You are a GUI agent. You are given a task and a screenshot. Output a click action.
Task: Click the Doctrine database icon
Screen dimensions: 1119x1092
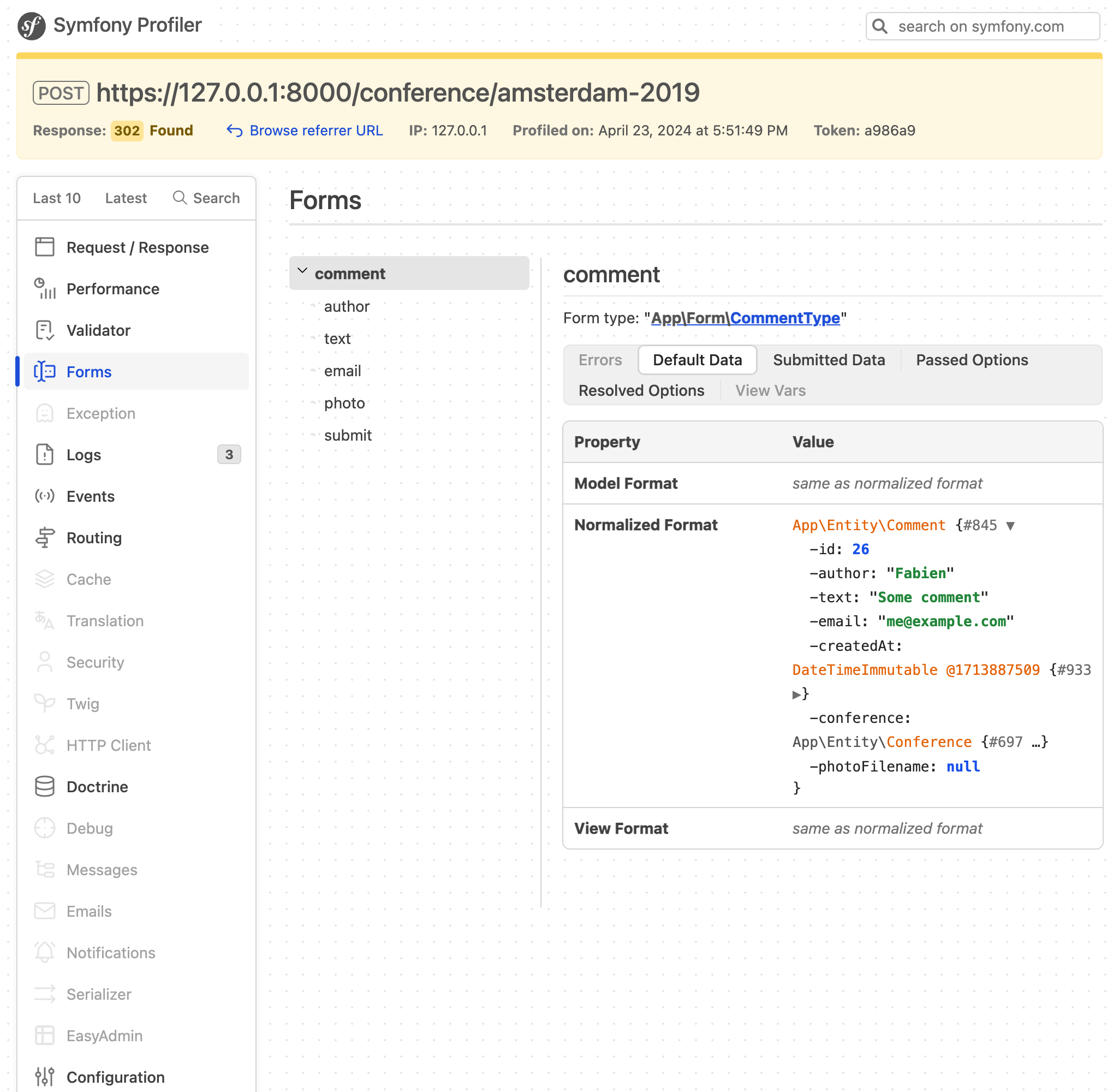click(x=45, y=787)
